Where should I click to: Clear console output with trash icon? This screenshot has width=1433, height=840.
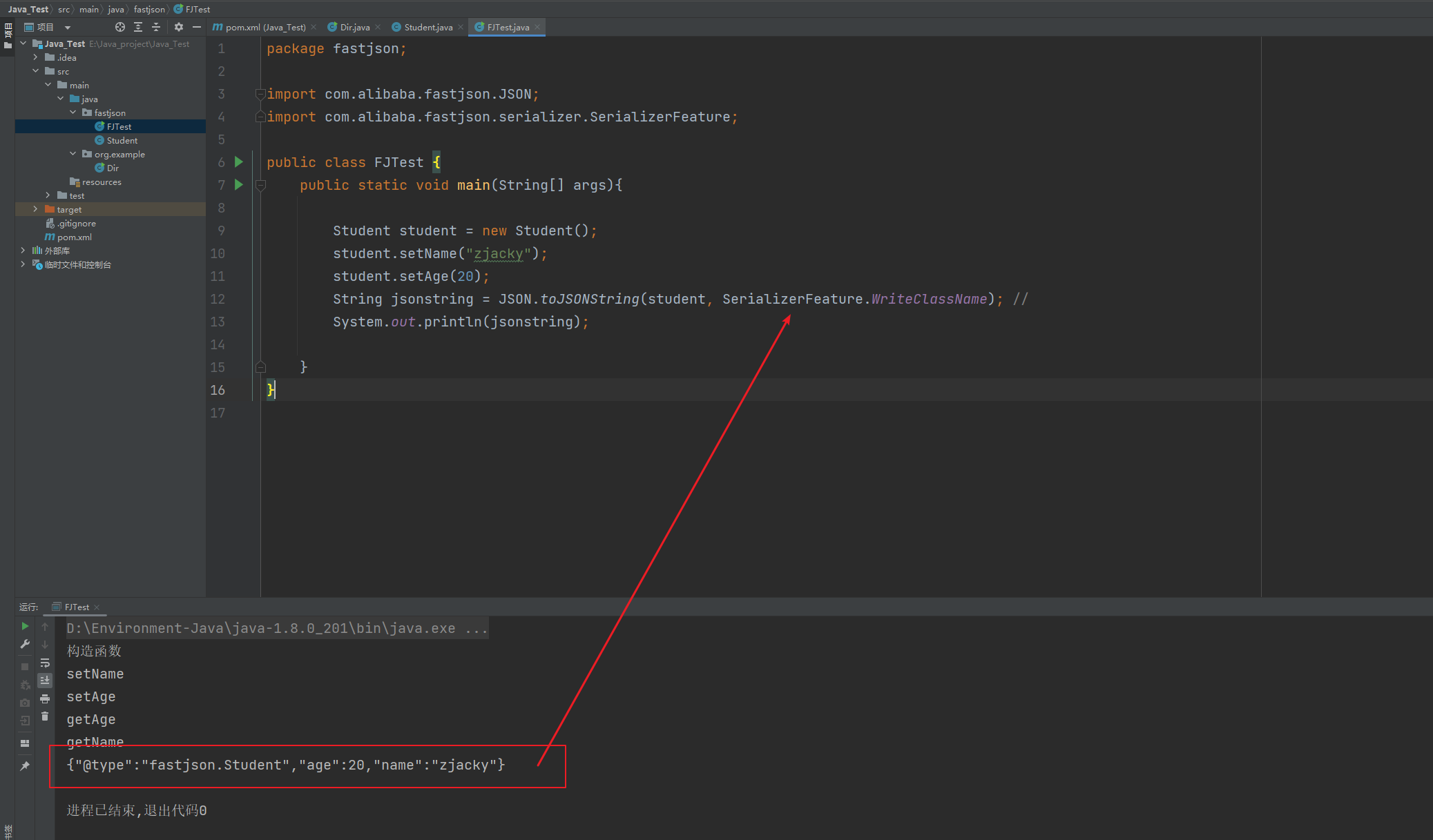(45, 716)
